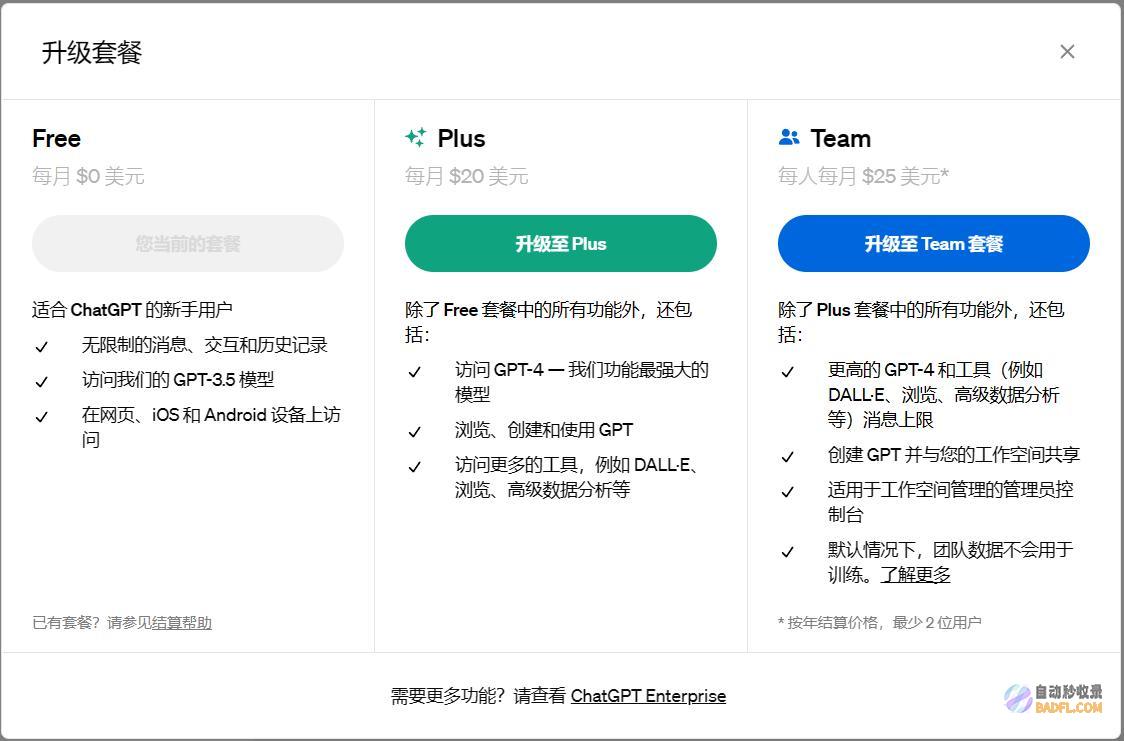Image resolution: width=1124 pixels, height=741 pixels.
Task: Click 无限制的消息、交互和历史记录 text
Action: tap(204, 345)
